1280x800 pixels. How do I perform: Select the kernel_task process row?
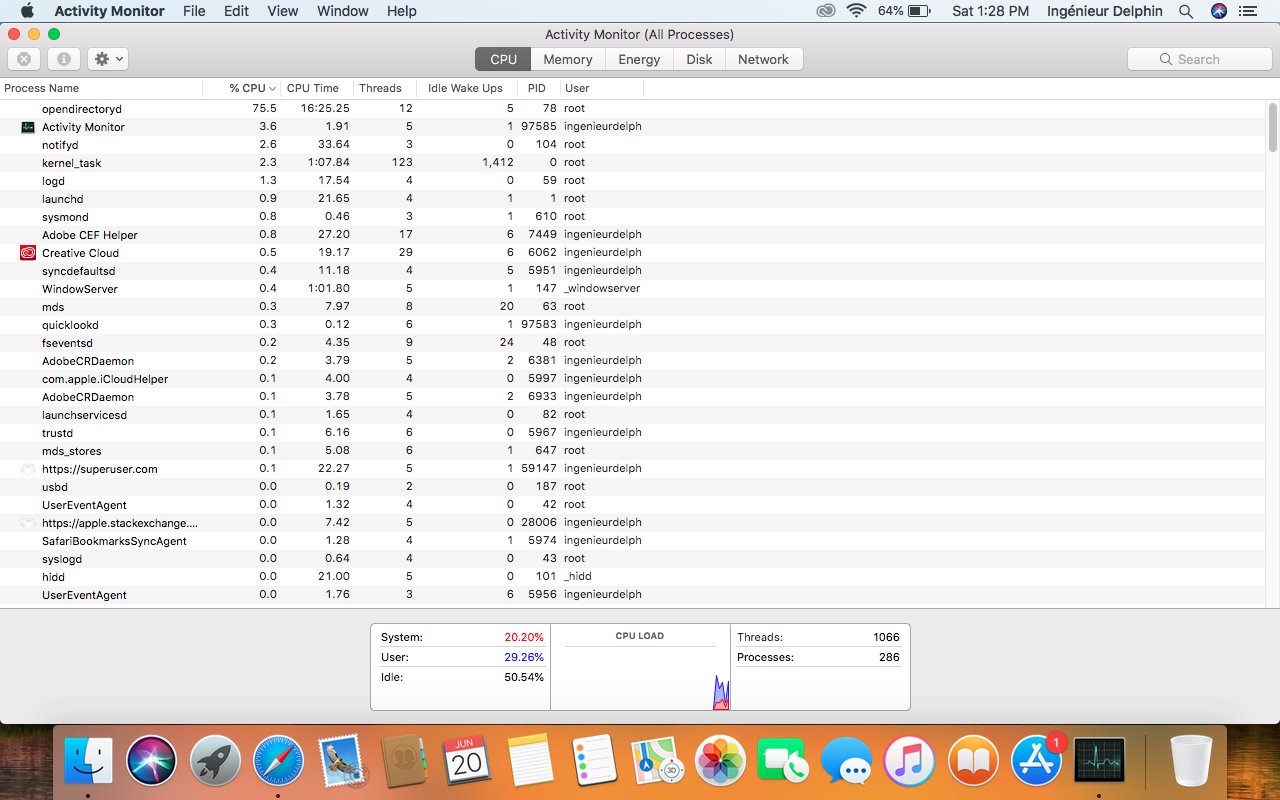(633, 162)
